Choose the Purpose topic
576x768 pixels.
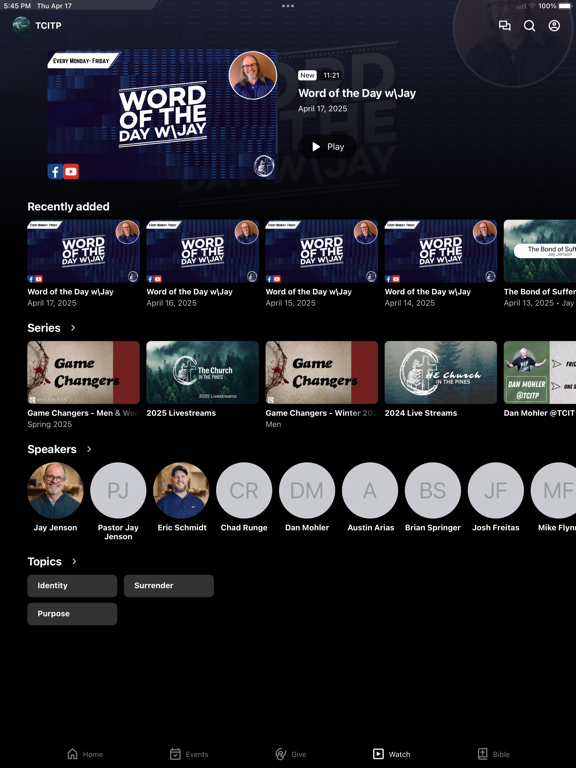(72, 614)
